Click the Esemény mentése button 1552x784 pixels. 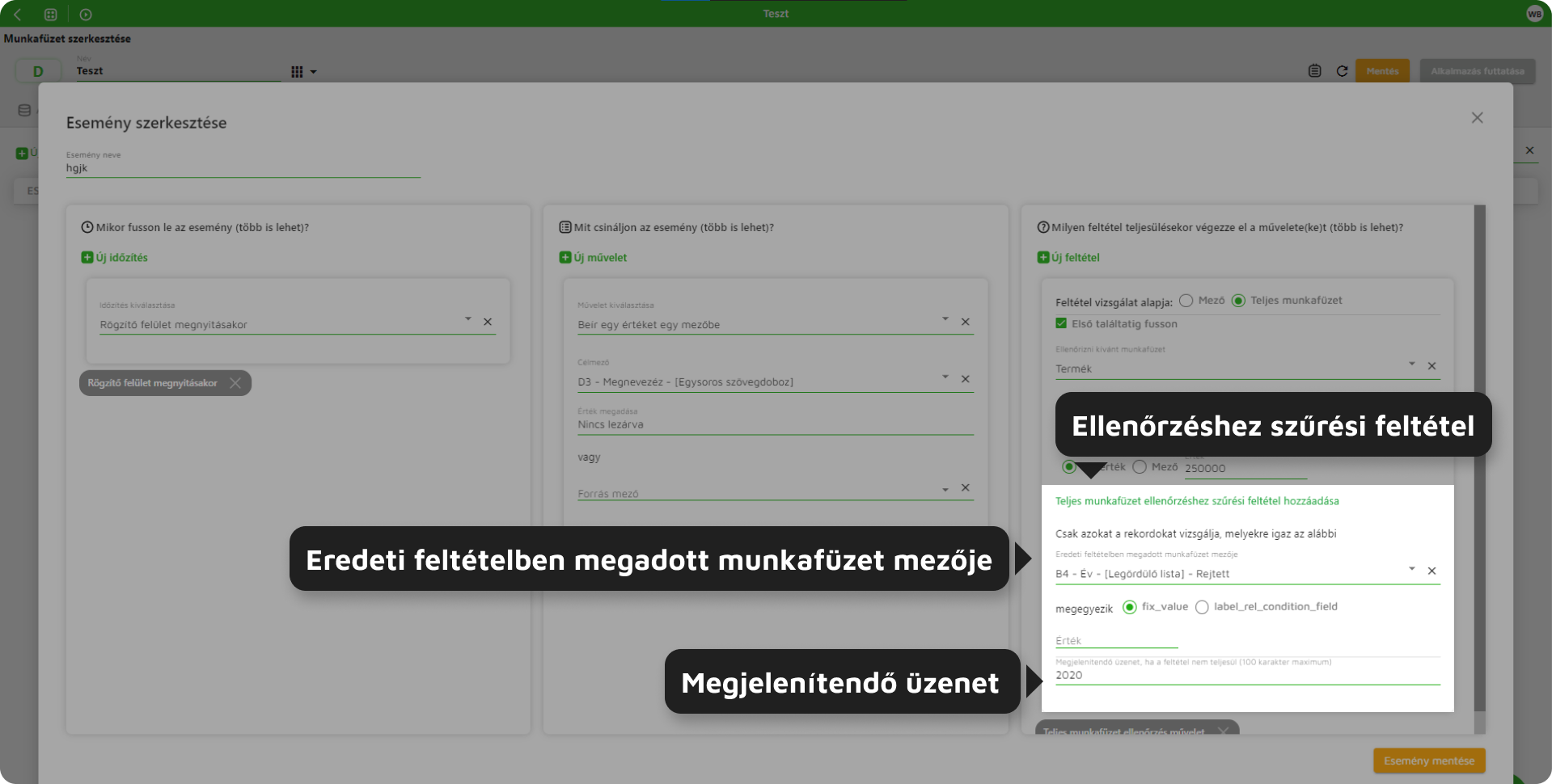tap(1429, 761)
